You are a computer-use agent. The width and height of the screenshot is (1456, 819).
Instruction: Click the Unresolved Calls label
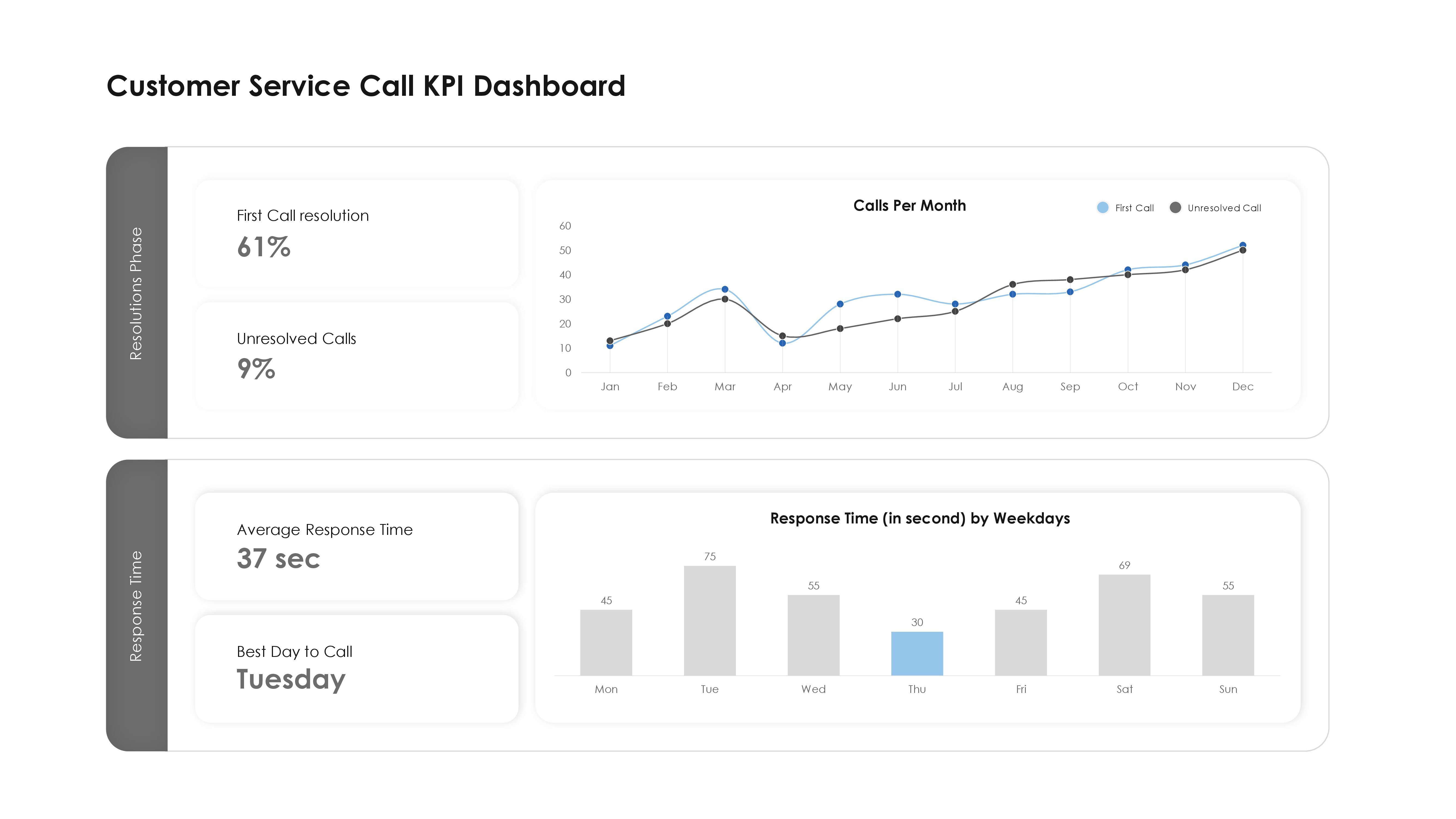[296, 339]
